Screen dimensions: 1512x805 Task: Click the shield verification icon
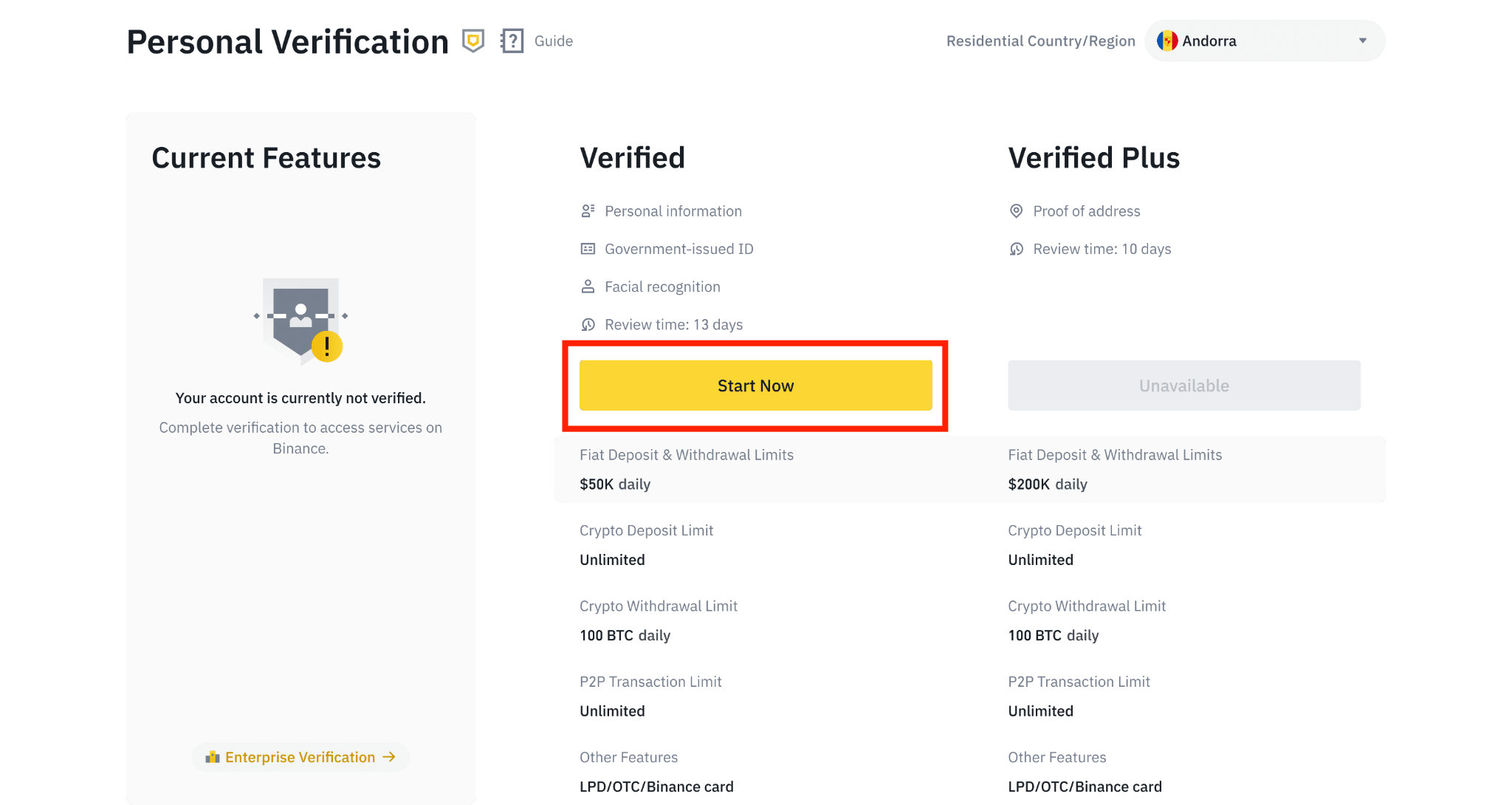pyautogui.click(x=473, y=41)
